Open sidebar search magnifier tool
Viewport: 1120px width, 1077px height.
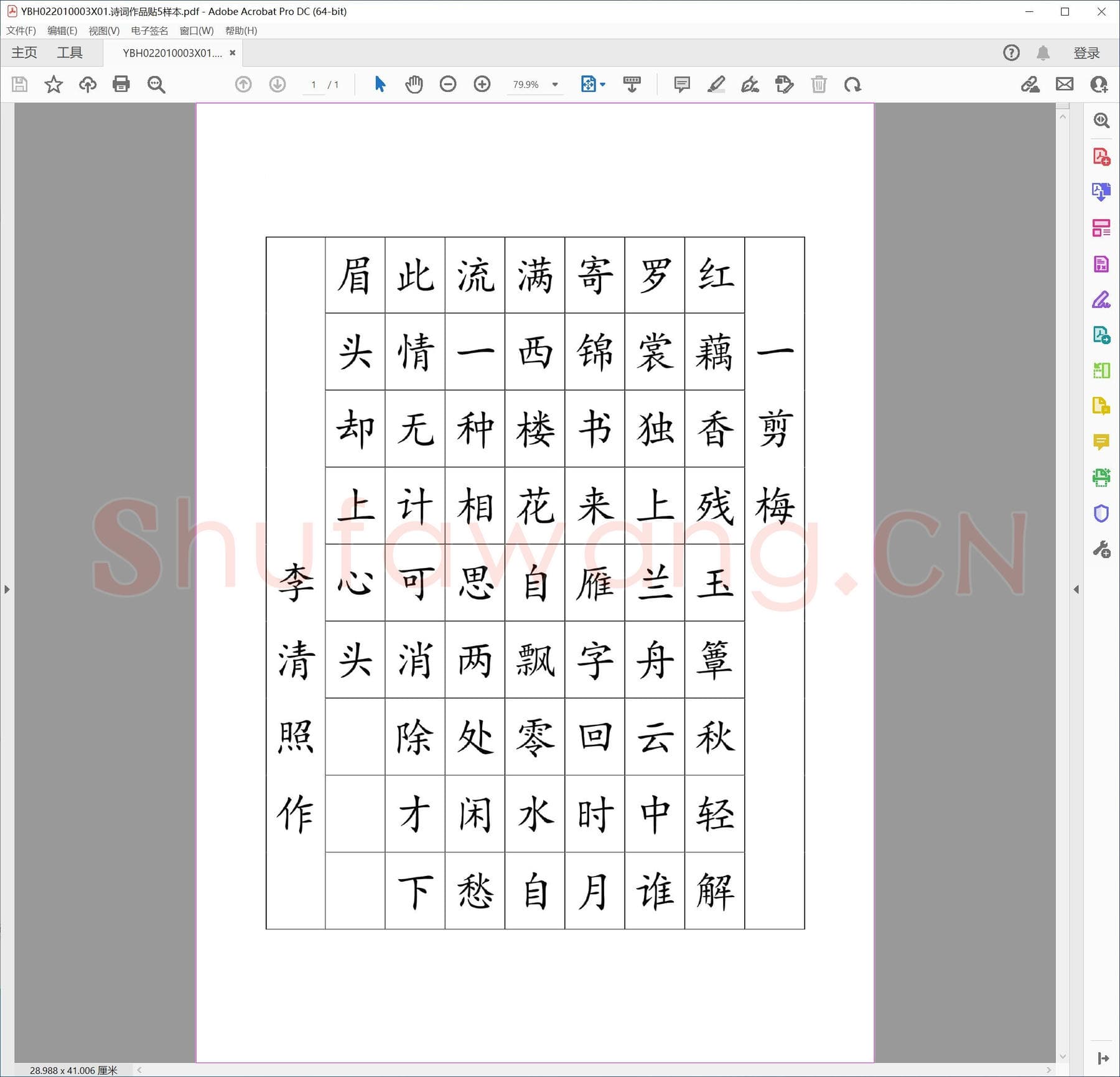[x=1101, y=120]
